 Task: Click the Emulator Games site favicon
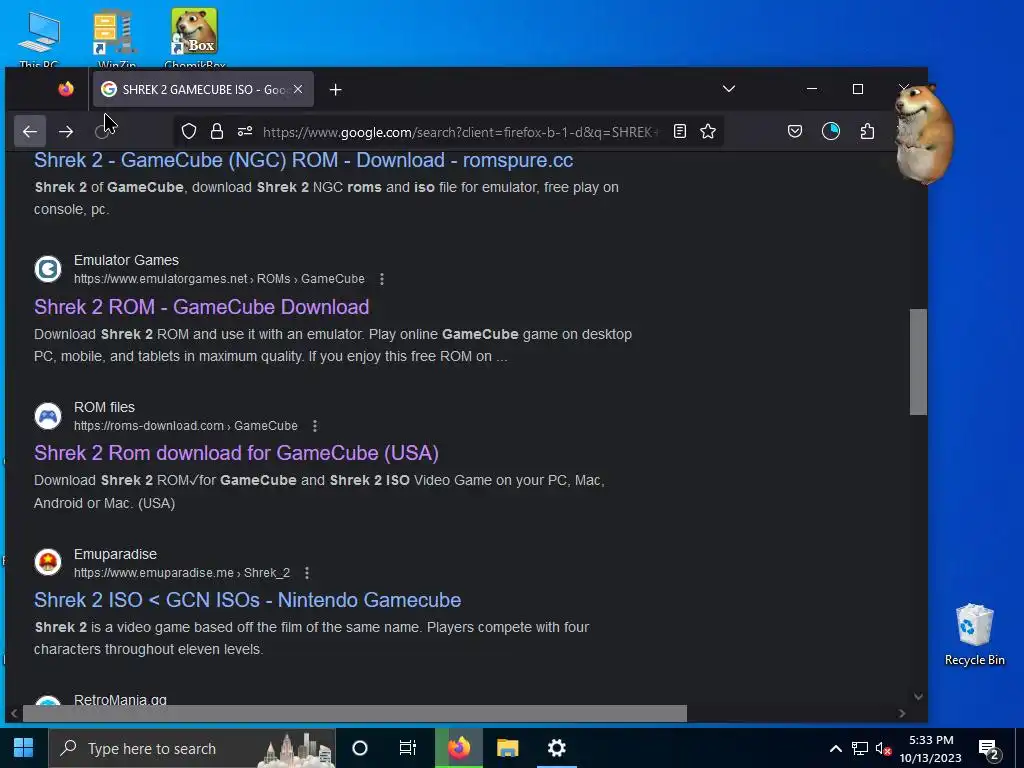pos(48,269)
